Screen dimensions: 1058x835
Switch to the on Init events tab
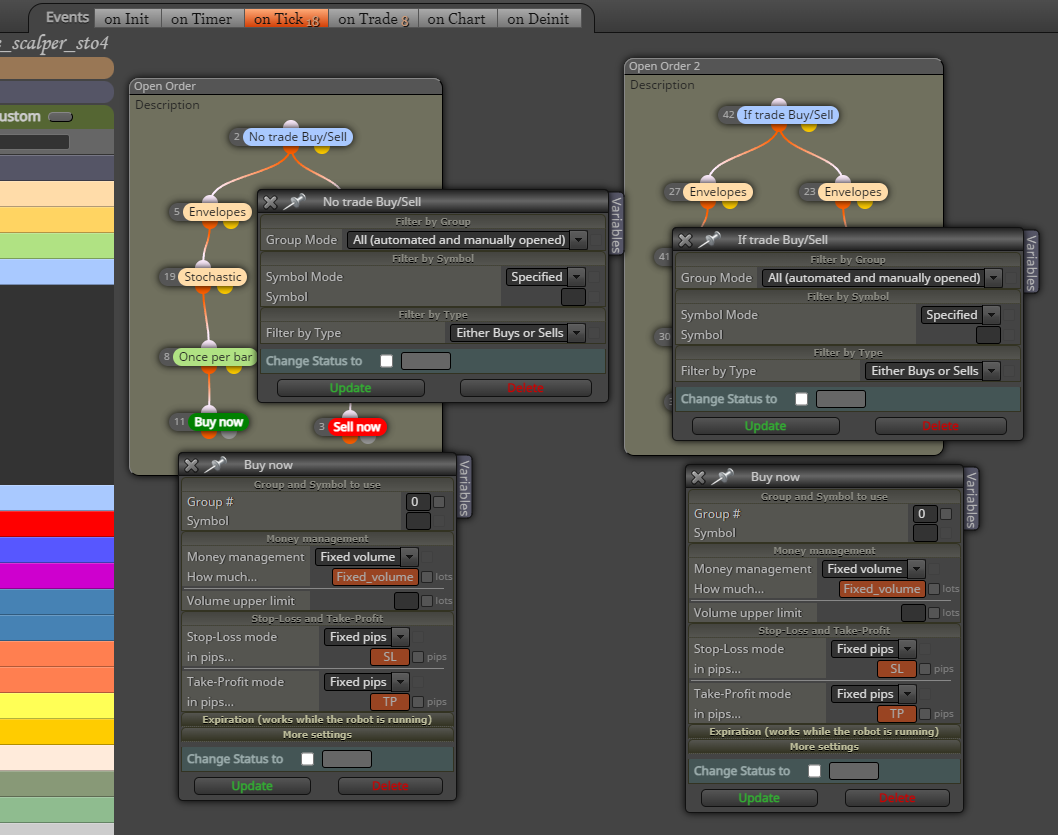127,19
